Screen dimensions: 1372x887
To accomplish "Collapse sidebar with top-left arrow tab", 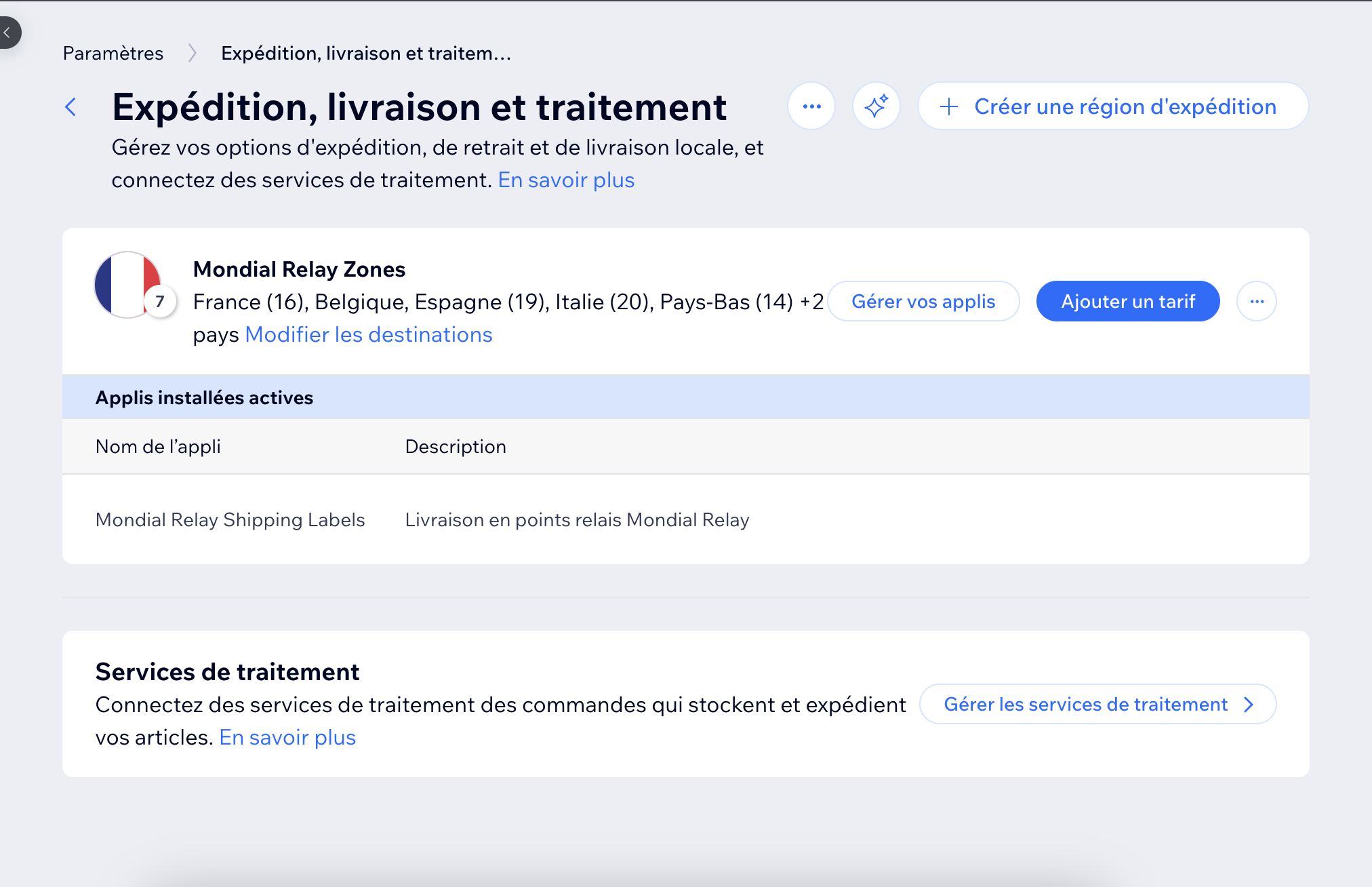I will (x=8, y=32).
